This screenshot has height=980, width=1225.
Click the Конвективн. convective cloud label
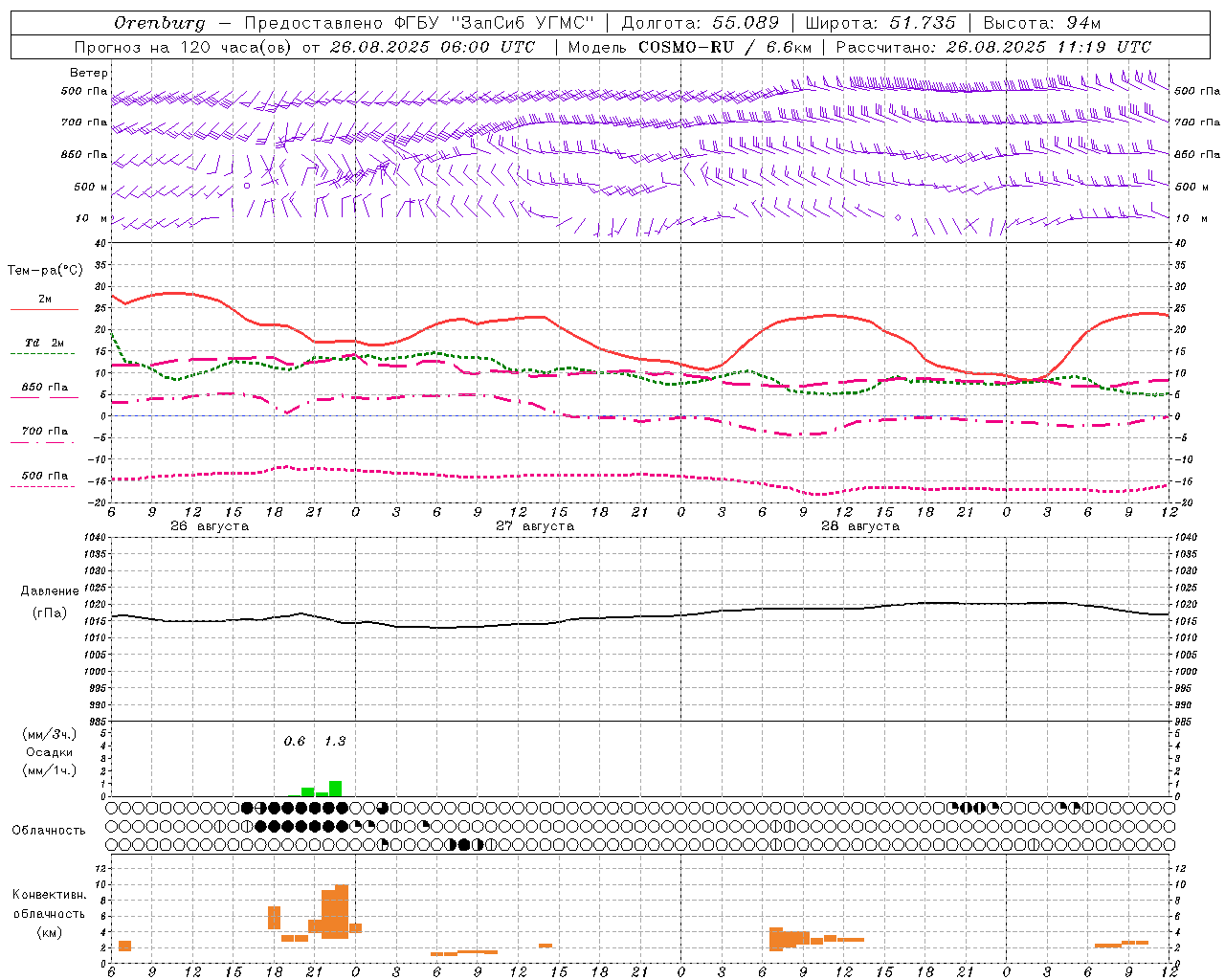[49, 895]
